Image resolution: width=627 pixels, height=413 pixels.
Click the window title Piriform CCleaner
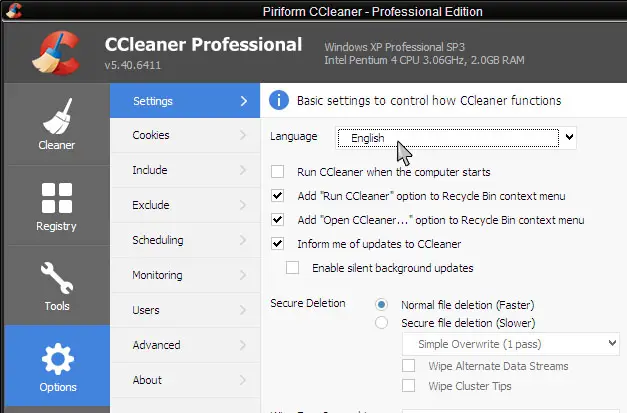[372, 11]
